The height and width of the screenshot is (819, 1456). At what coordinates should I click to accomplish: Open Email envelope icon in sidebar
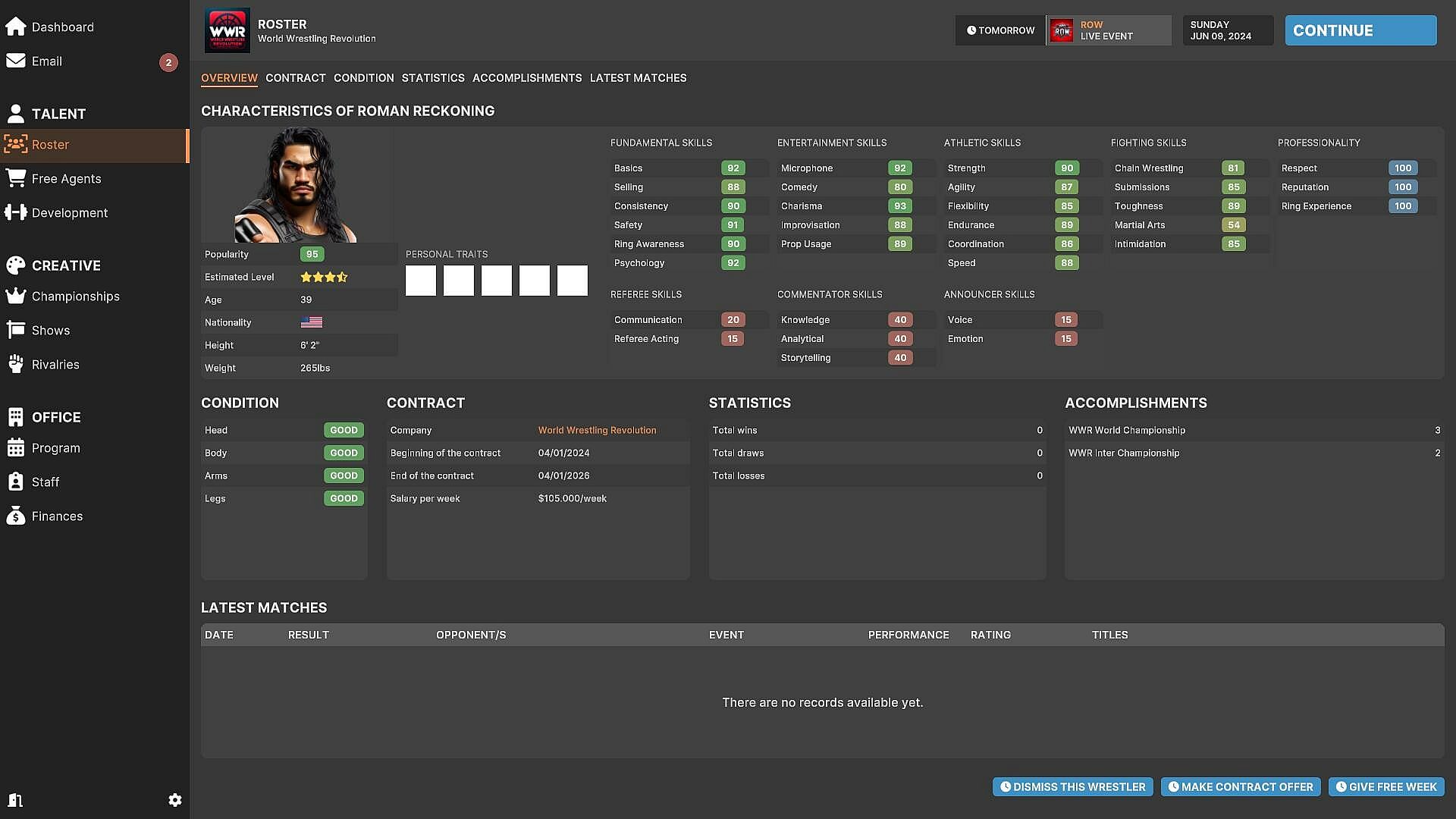pos(16,61)
